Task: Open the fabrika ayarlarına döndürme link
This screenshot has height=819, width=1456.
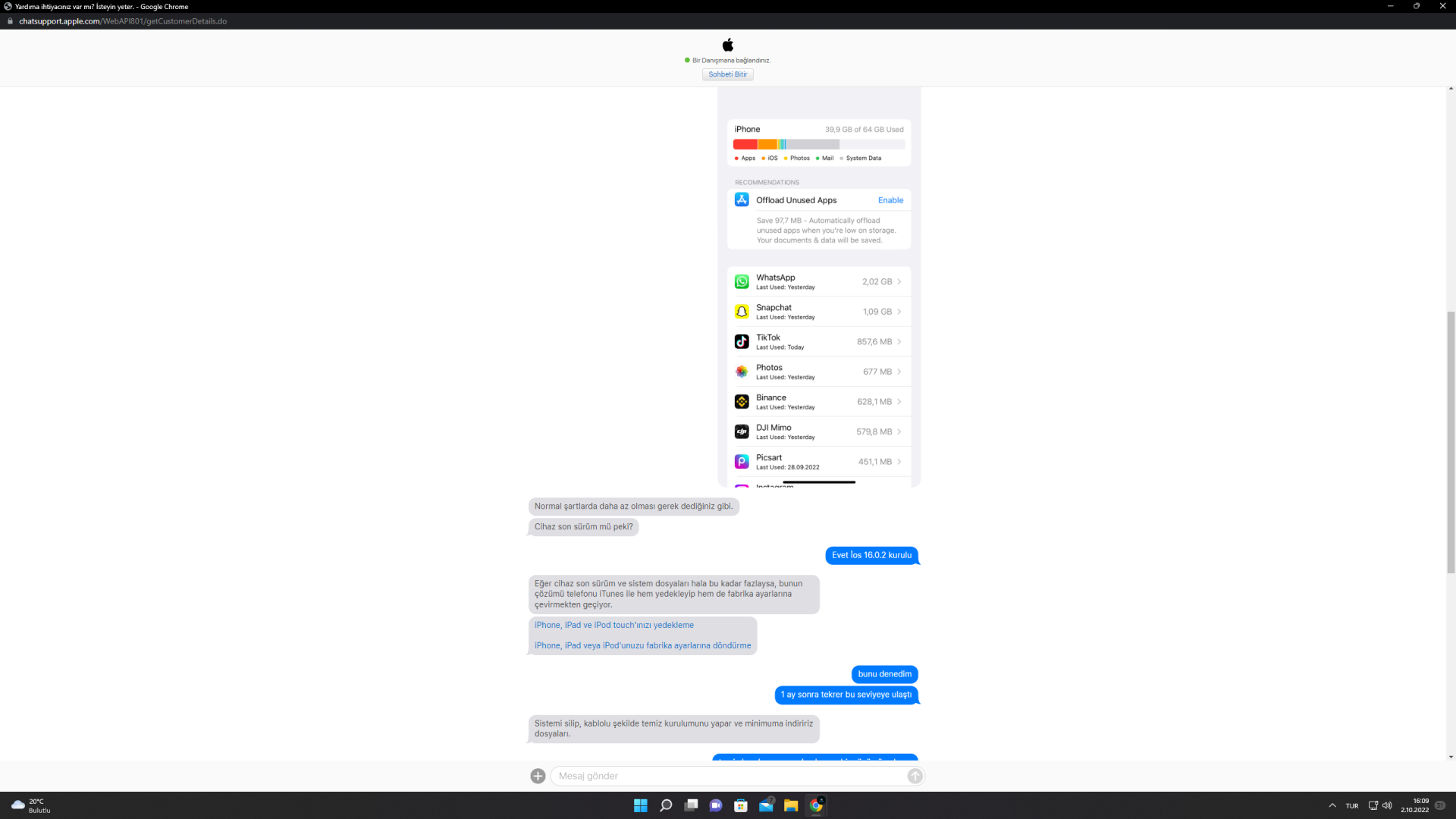Action: point(642,645)
